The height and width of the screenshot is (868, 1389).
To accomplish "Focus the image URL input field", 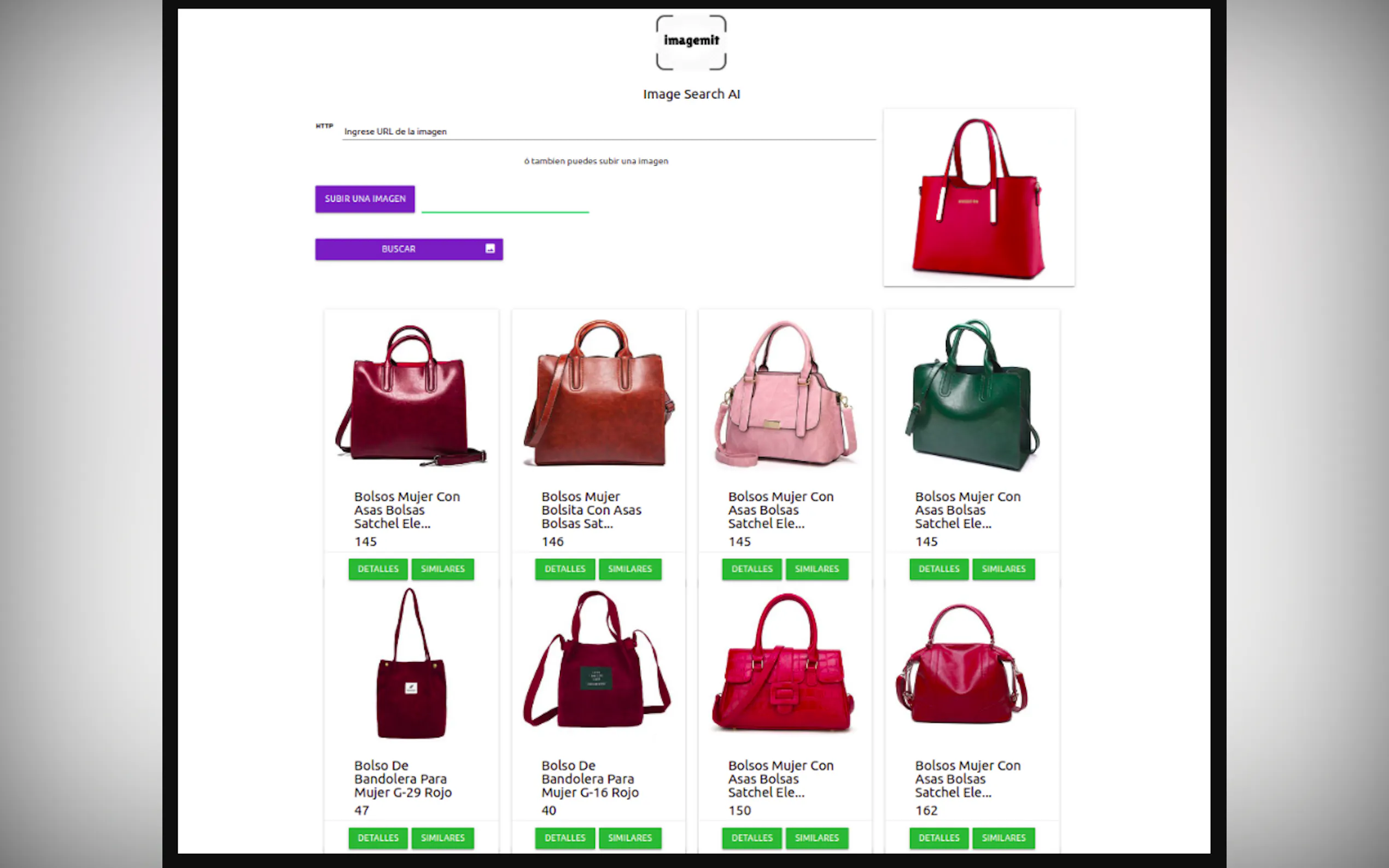I will click(609, 132).
